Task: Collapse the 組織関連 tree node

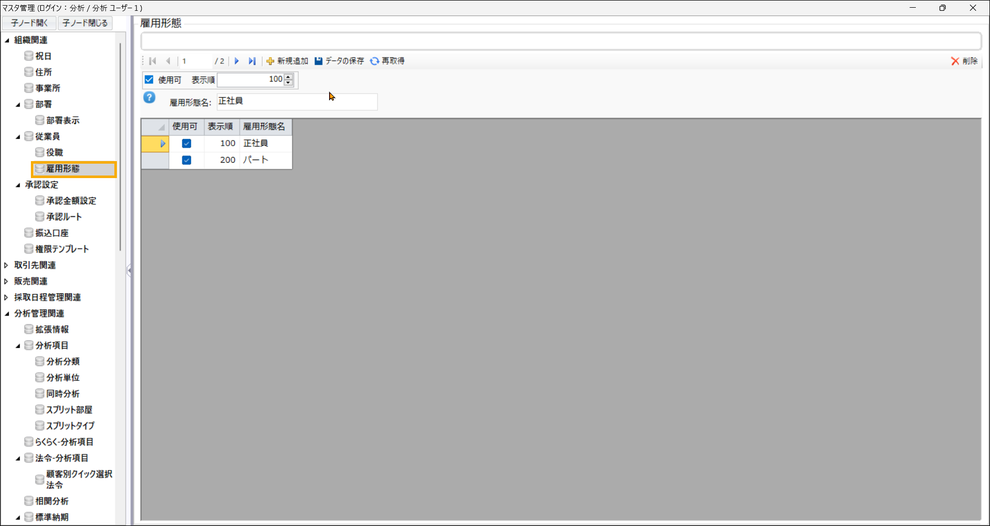Action: pos(7,40)
